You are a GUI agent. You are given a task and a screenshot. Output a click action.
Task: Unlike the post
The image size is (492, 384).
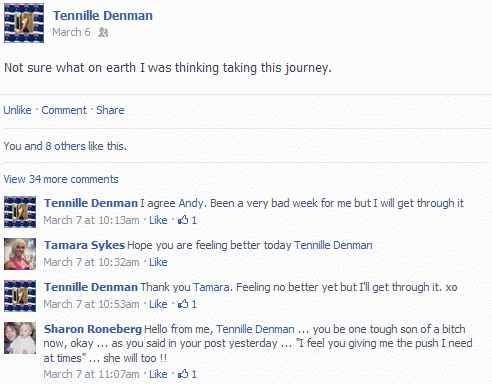[17, 110]
